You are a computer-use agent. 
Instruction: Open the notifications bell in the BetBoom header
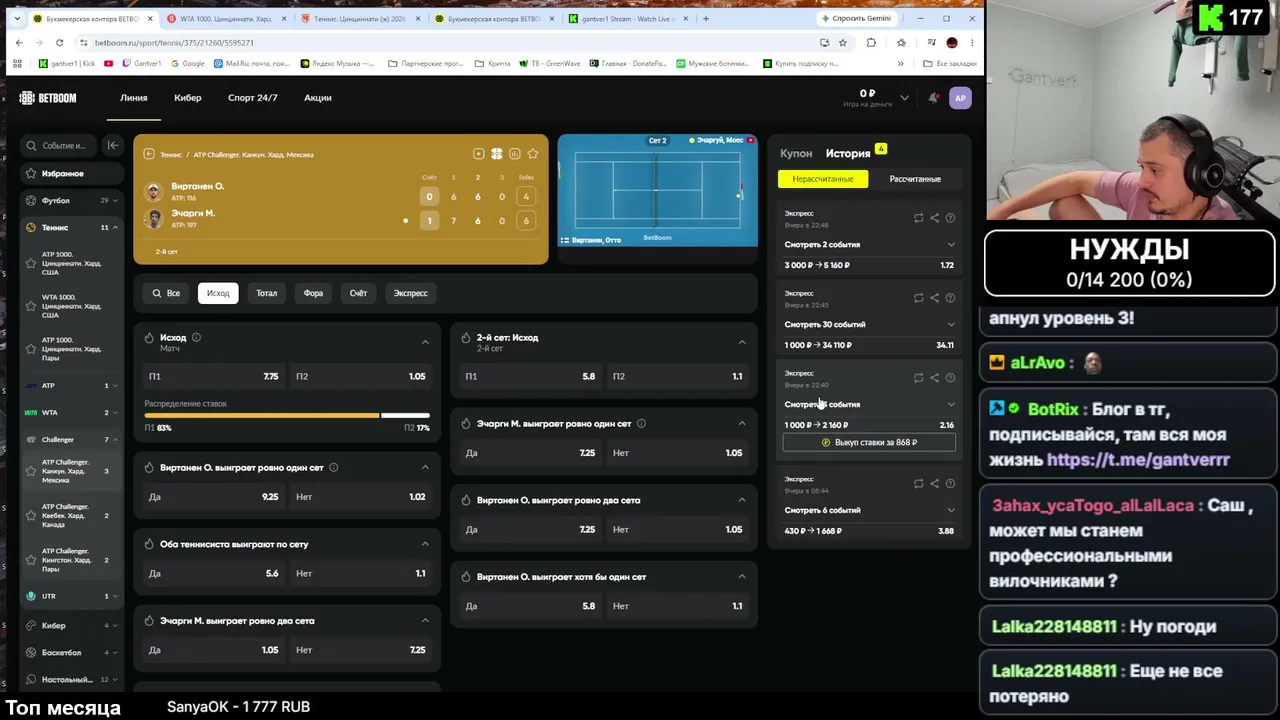click(933, 98)
